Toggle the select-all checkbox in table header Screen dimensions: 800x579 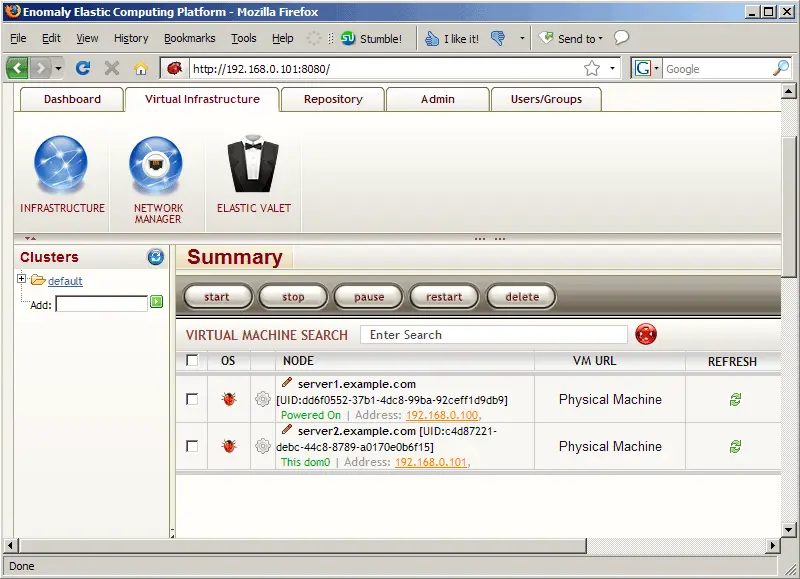pos(192,360)
